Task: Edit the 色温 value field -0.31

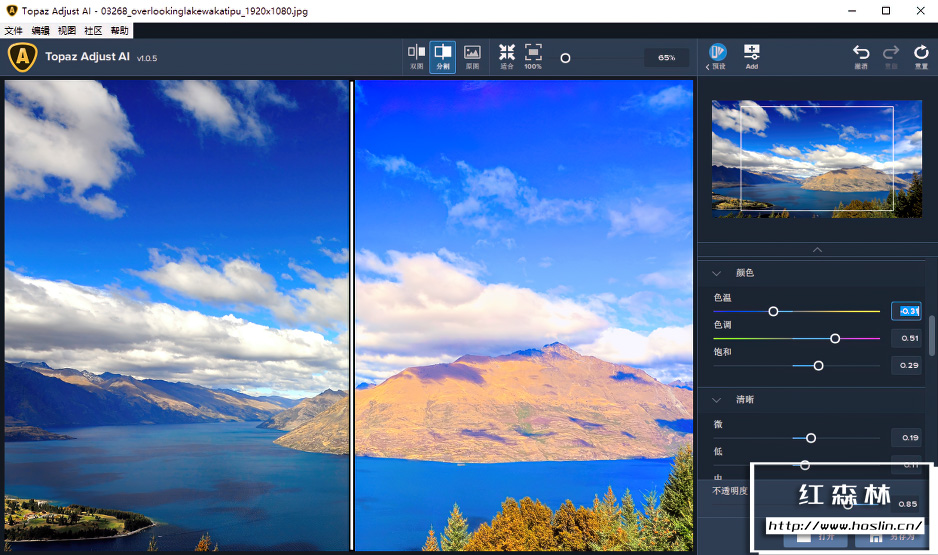Action: 906,311
